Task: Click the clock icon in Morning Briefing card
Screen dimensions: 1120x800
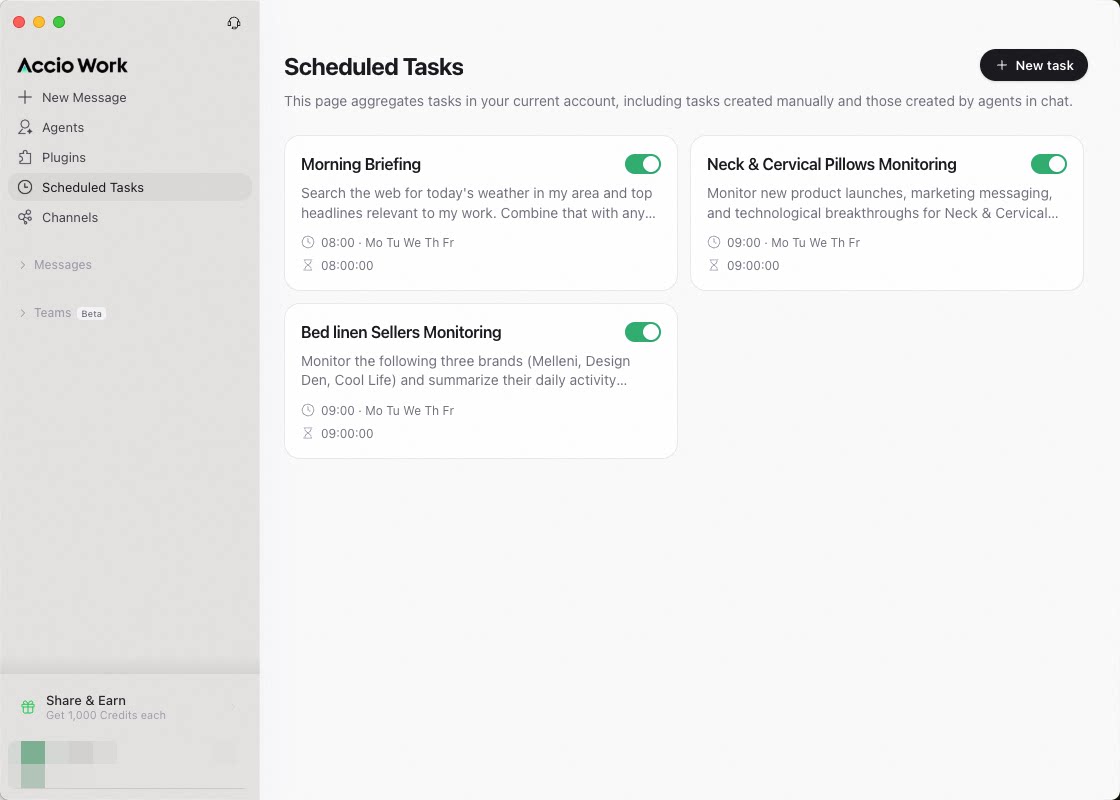Action: tap(308, 242)
